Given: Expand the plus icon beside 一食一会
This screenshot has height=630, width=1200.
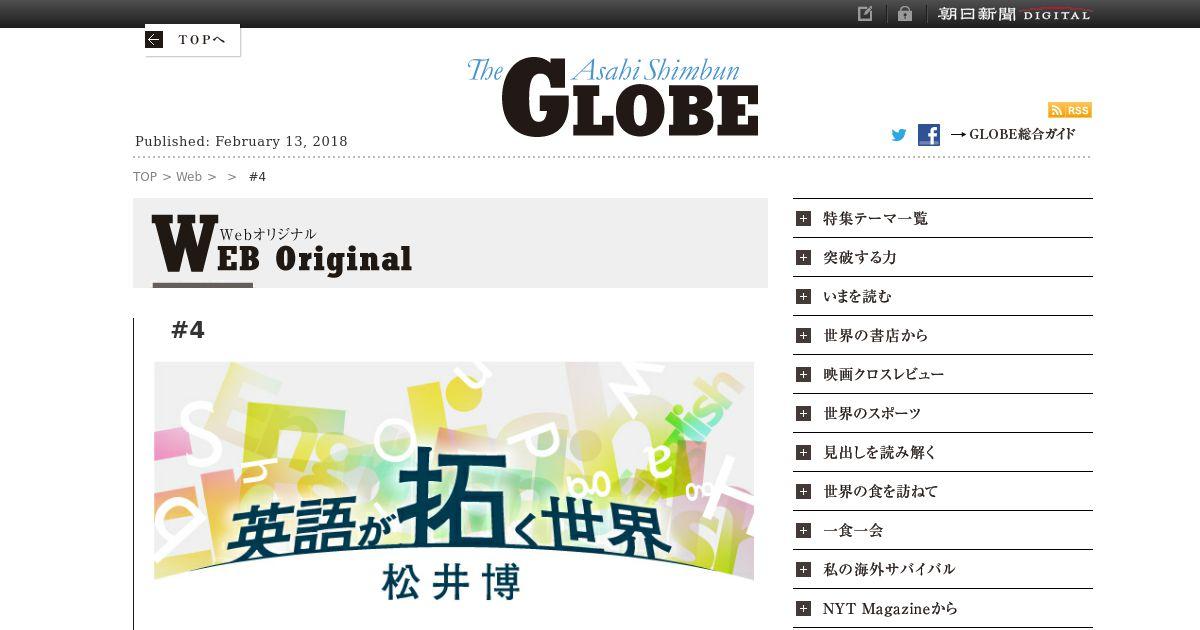Looking at the screenshot, I should pos(803,531).
